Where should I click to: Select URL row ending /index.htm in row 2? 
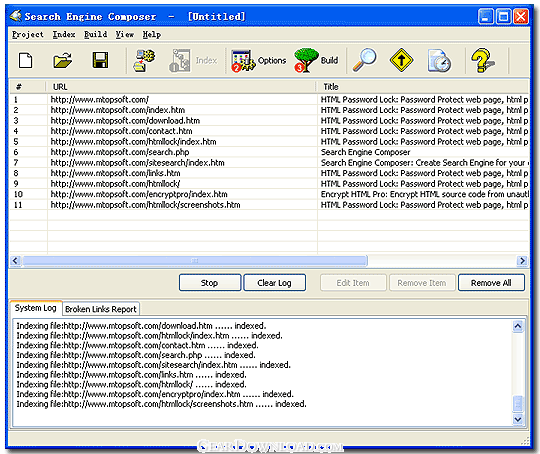coord(269,110)
